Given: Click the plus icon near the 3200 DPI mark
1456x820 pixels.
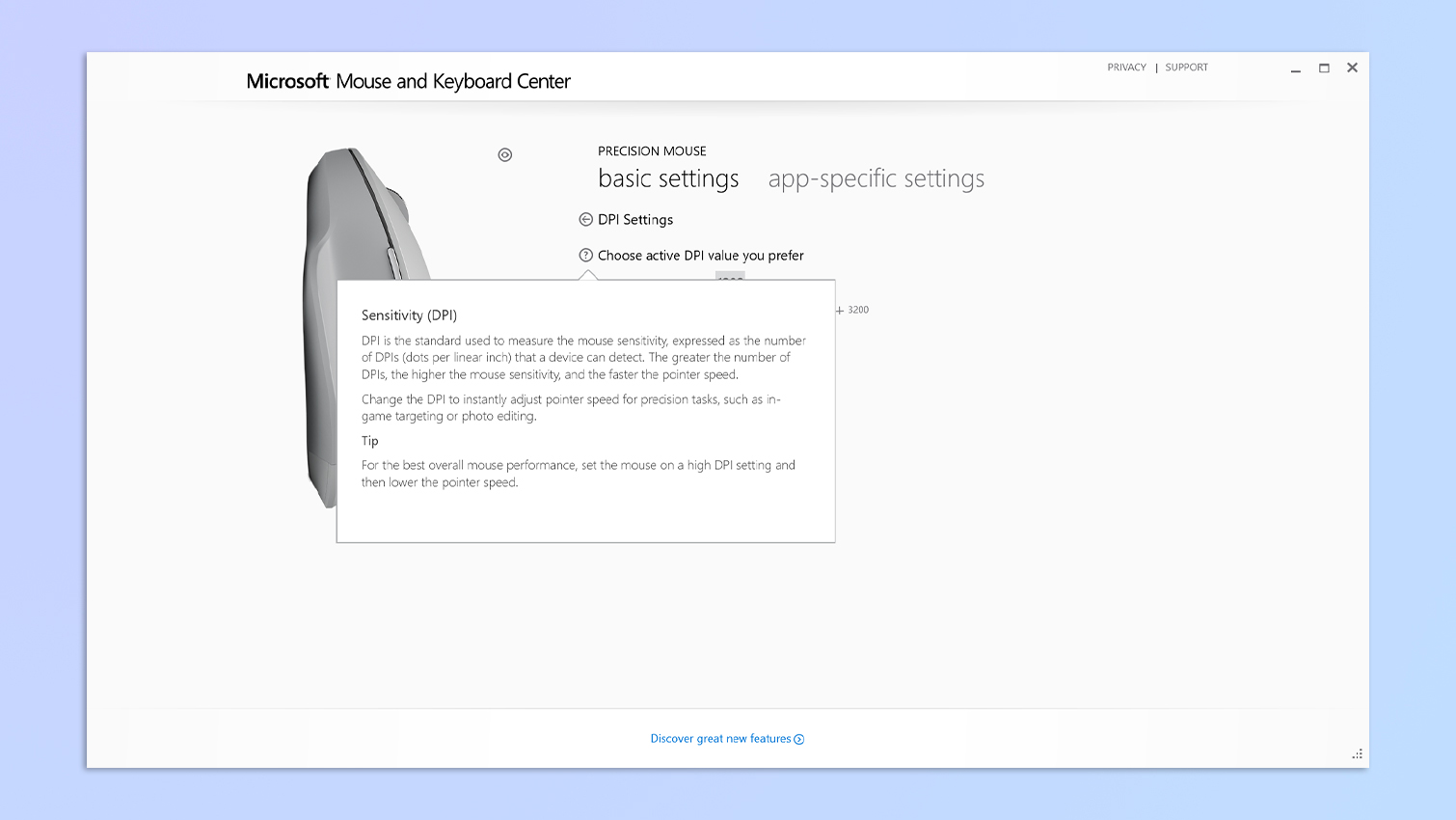Looking at the screenshot, I should (x=838, y=309).
